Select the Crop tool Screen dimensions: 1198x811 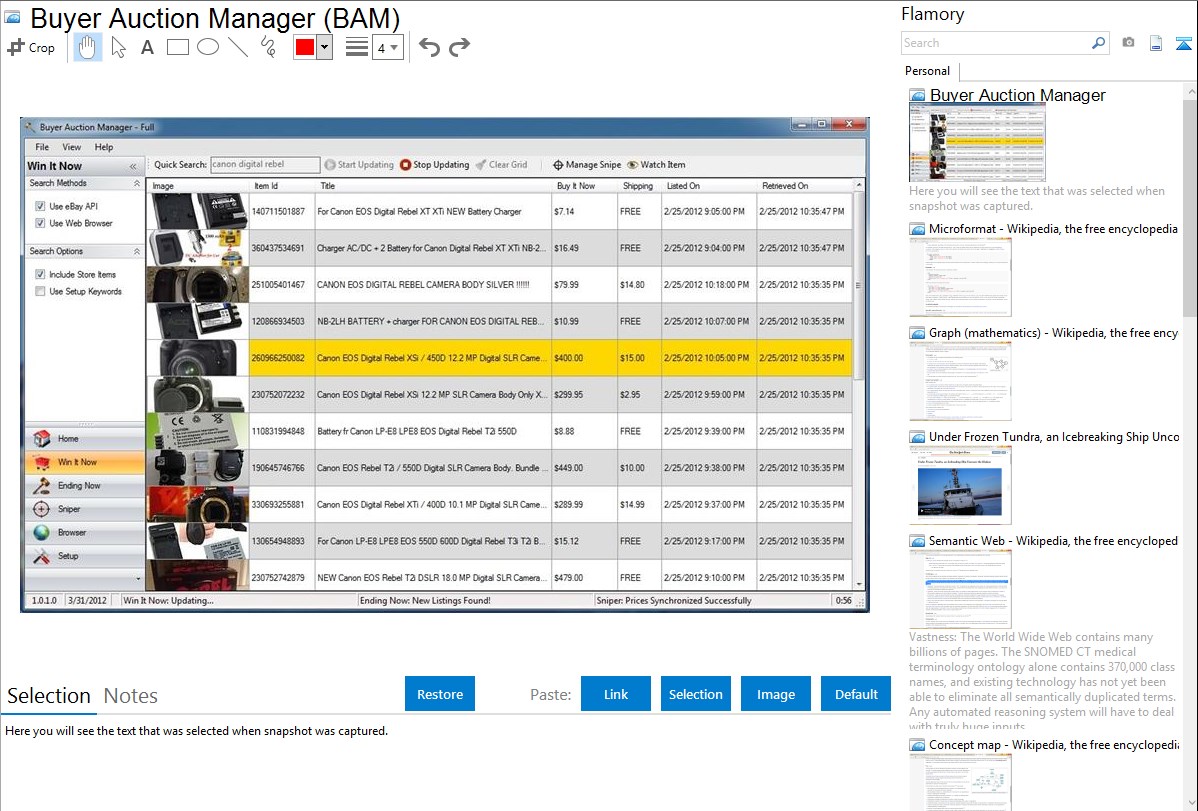pyautogui.click(x=31, y=47)
